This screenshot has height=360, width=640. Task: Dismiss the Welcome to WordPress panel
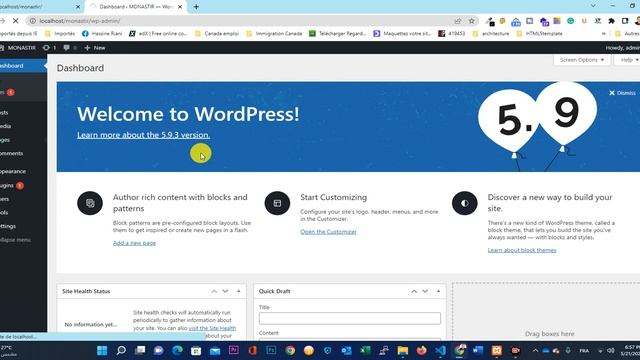pos(622,93)
